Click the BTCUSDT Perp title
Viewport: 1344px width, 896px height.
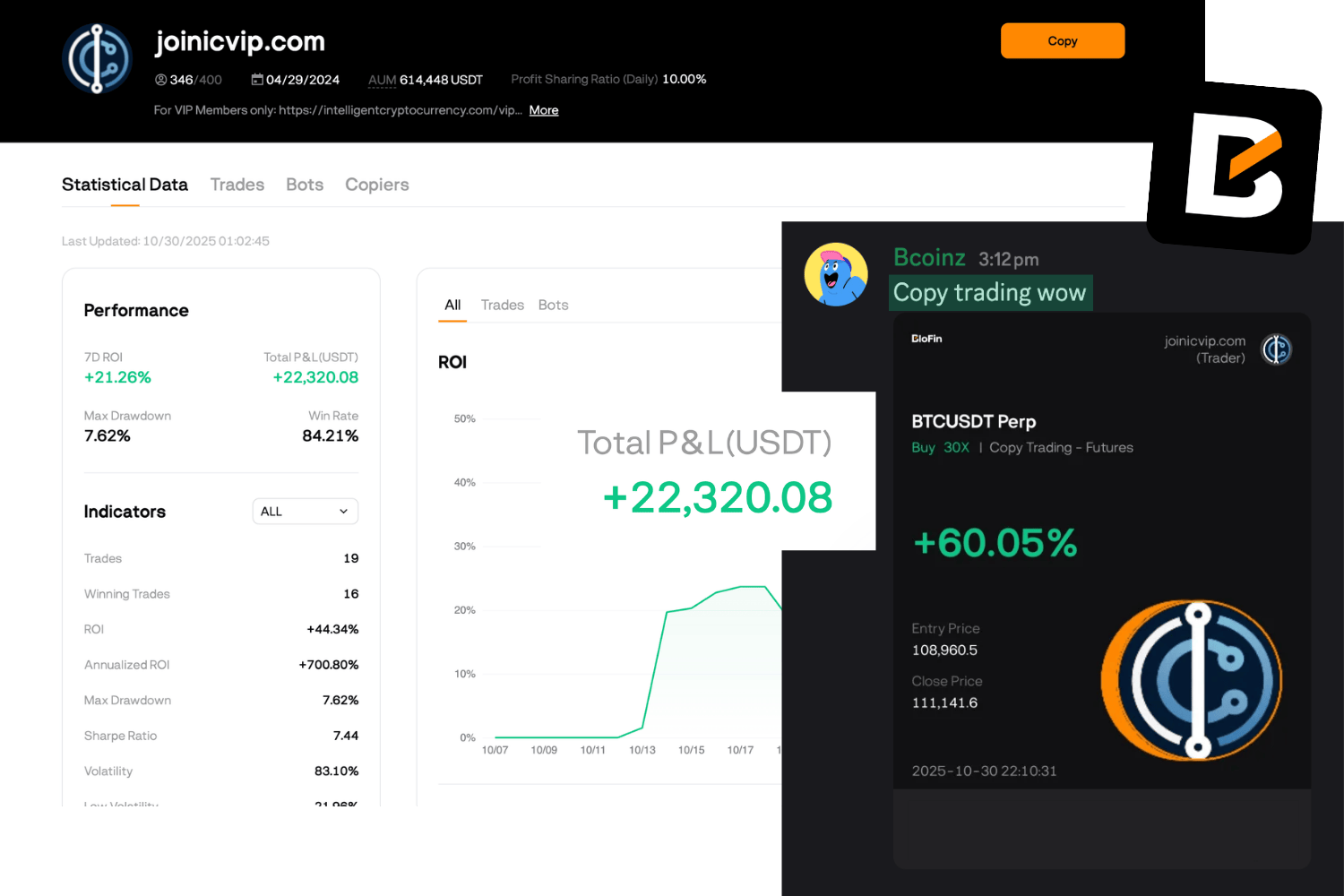tap(974, 421)
